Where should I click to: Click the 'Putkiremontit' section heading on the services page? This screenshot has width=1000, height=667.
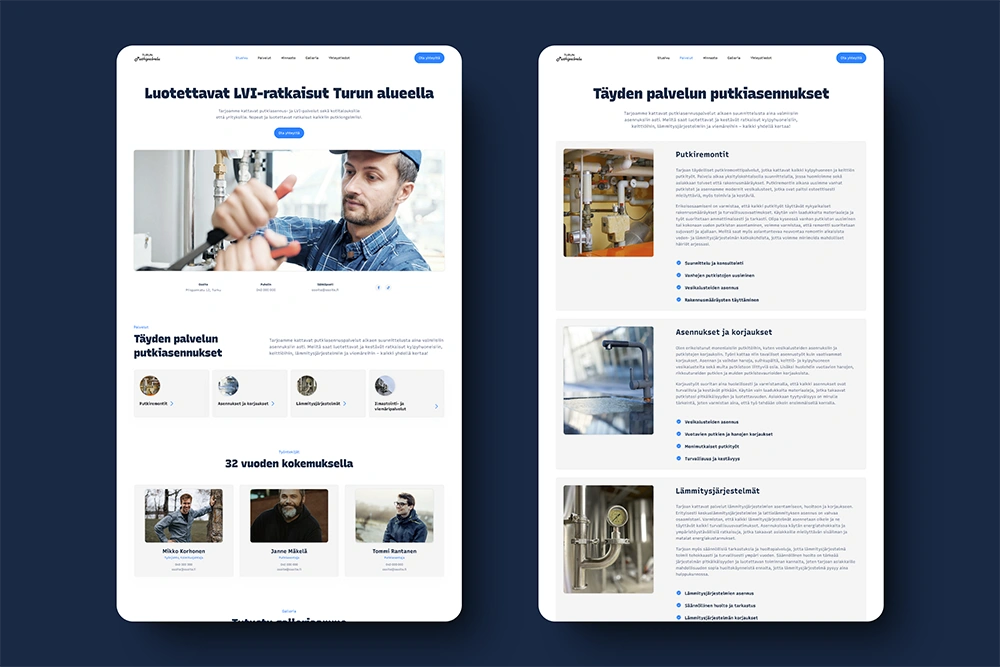[702, 154]
